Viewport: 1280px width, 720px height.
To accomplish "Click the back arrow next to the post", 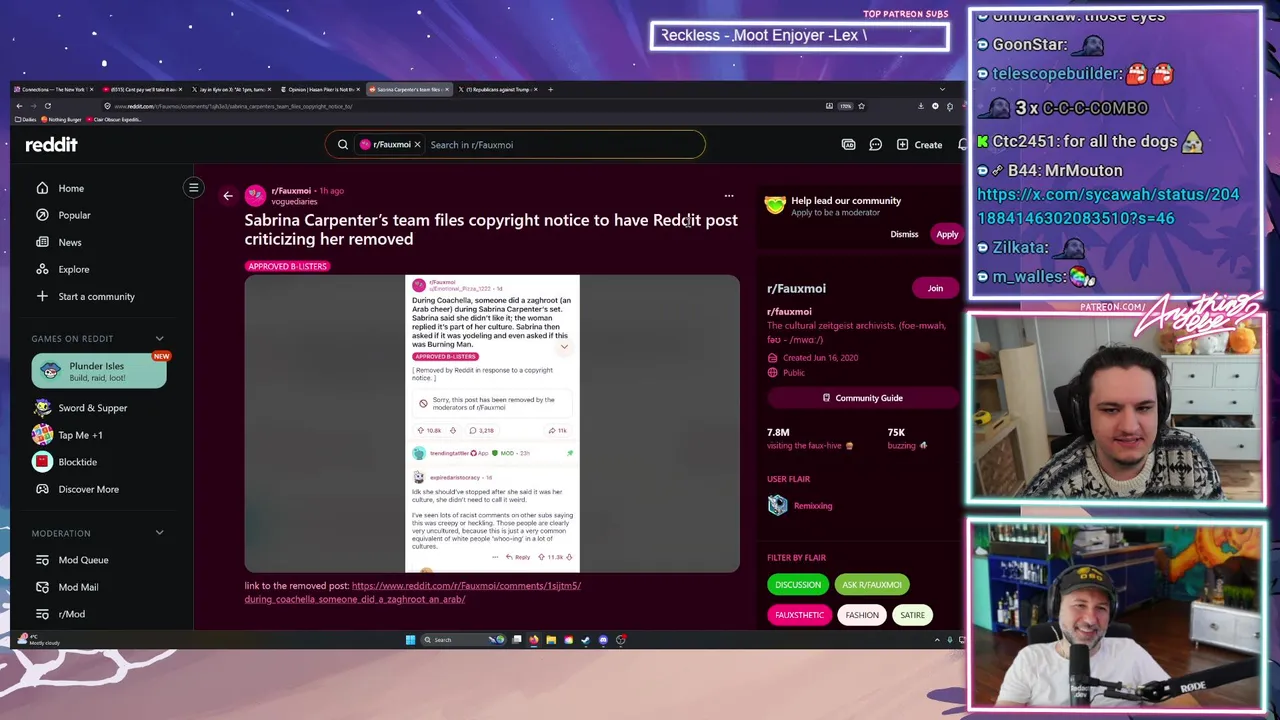I will (x=228, y=196).
